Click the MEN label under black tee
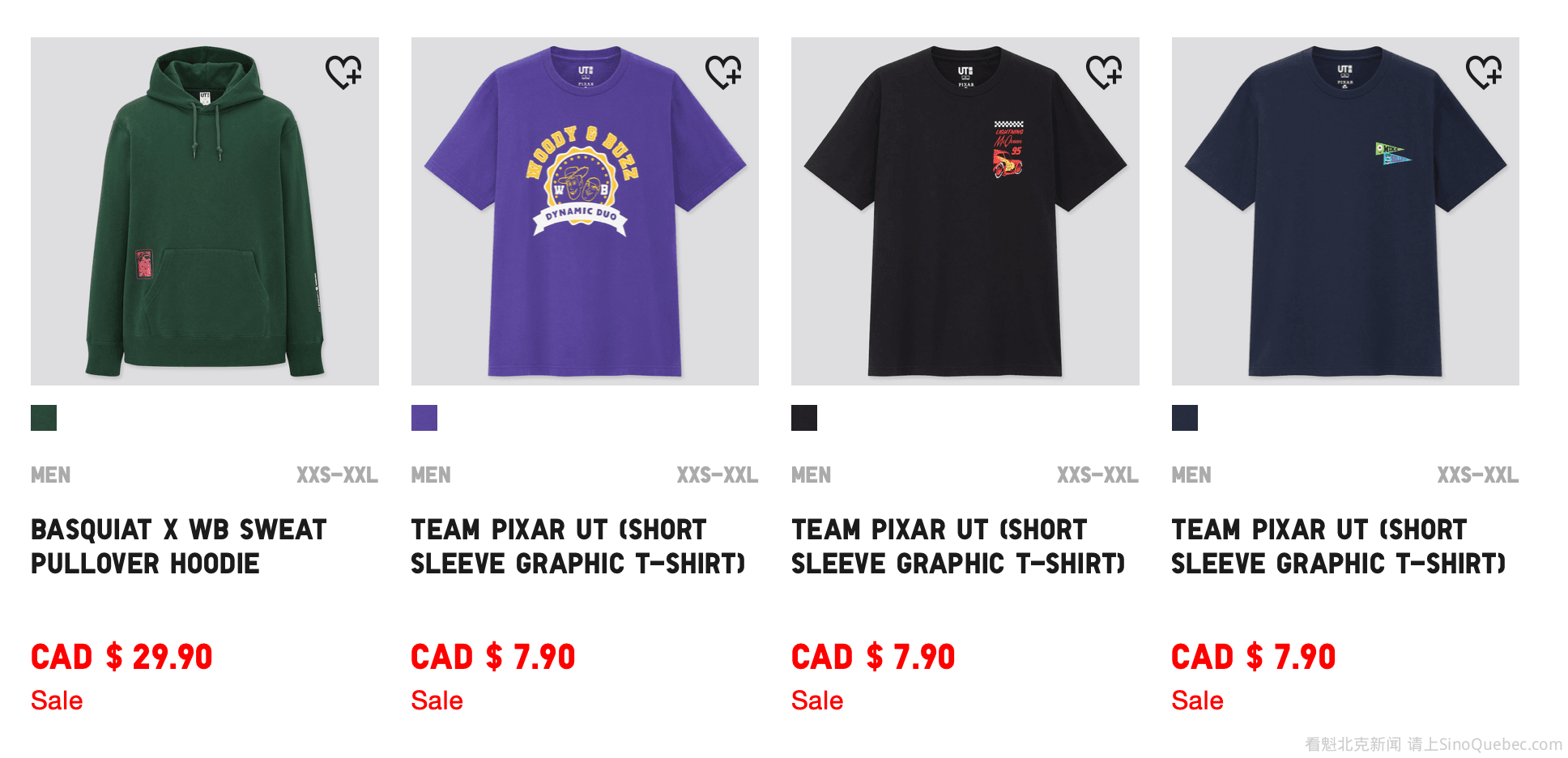Image resolution: width=1568 pixels, height=758 pixels. coord(812,475)
